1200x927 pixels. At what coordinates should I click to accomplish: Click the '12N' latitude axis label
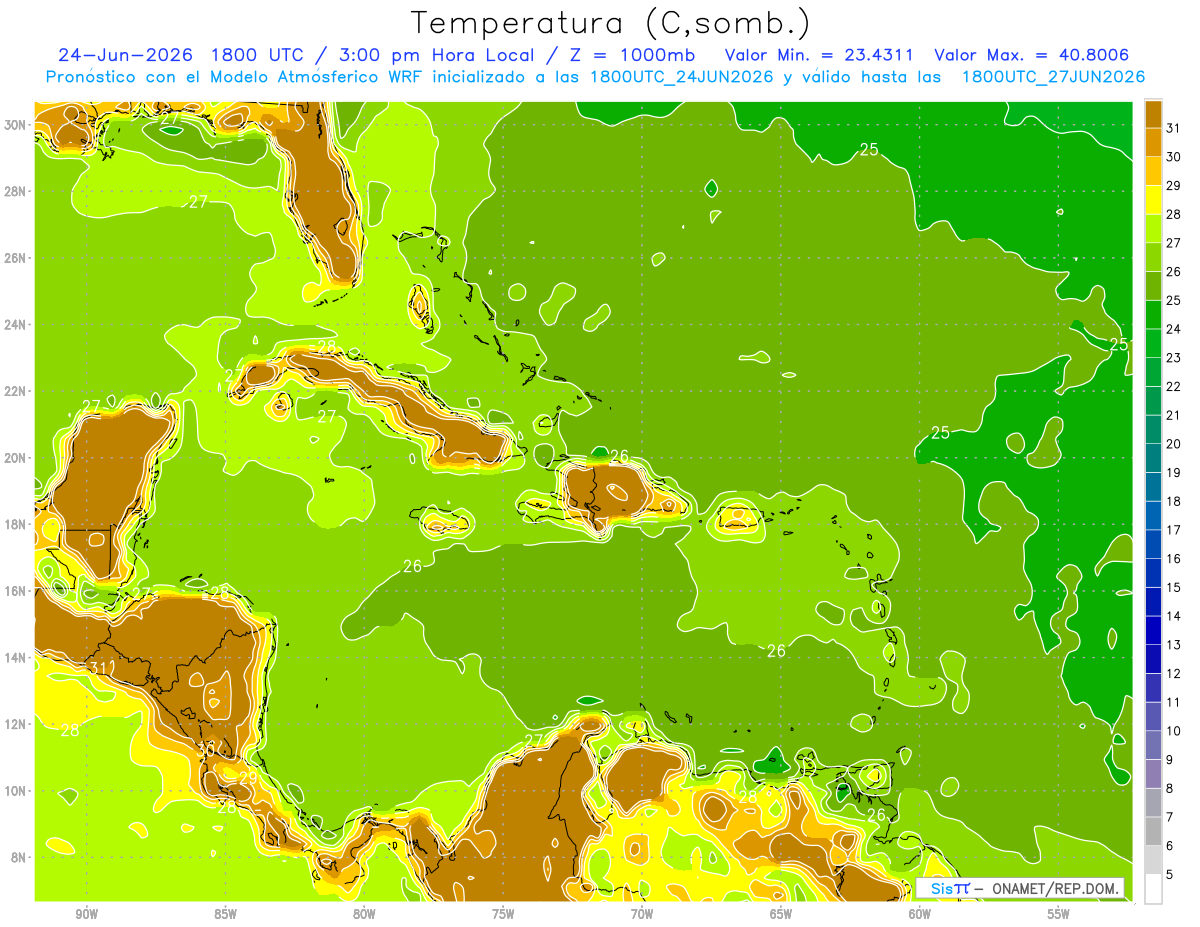tap(17, 723)
